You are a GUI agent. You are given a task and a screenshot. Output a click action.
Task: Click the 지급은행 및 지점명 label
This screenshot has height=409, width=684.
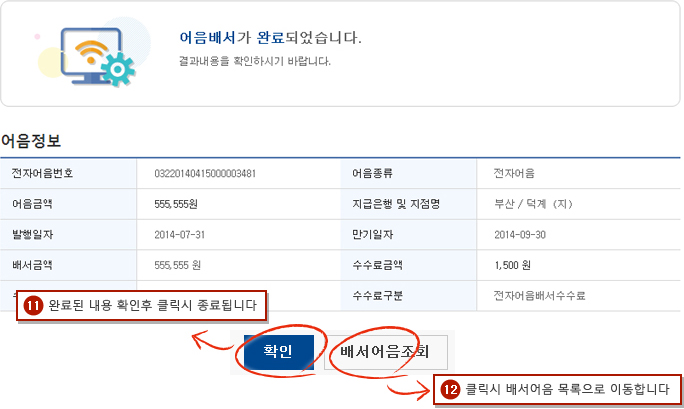coord(396,204)
